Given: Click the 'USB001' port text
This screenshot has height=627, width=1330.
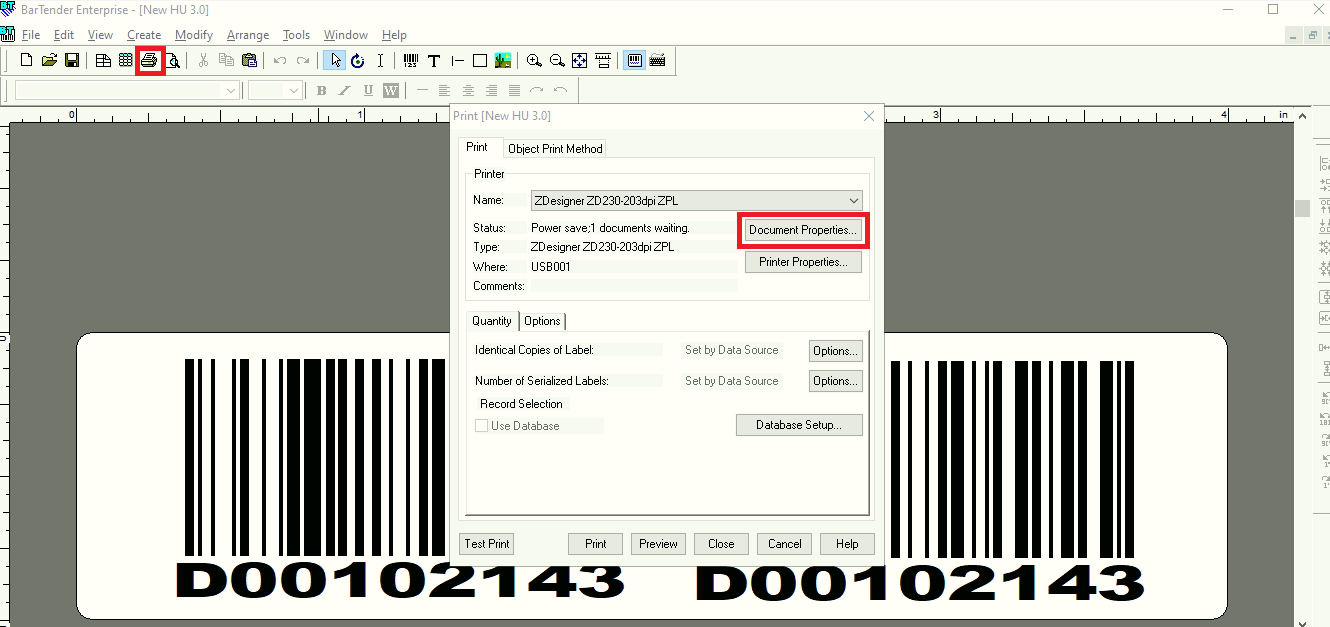Looking at the screenshot, I should [550, 267].
